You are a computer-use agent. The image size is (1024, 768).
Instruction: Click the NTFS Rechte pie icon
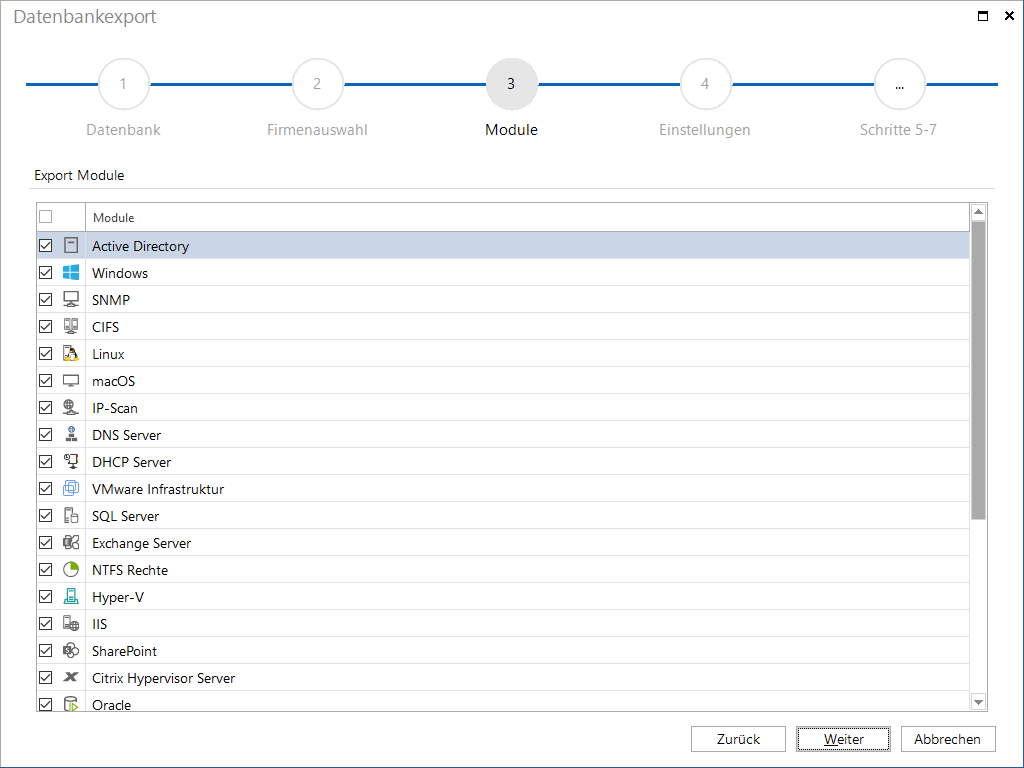(x=71, y=569)
